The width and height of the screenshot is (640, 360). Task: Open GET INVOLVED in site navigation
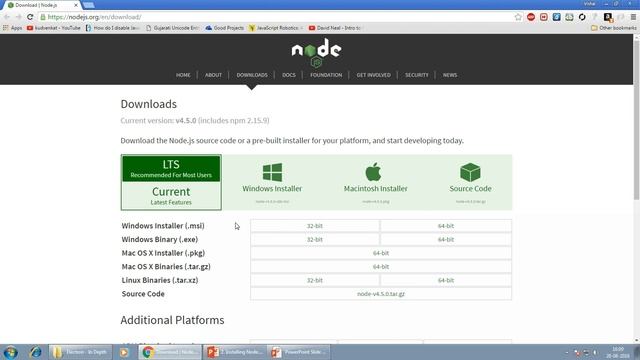pyautogui.click(x=373, y=75)
